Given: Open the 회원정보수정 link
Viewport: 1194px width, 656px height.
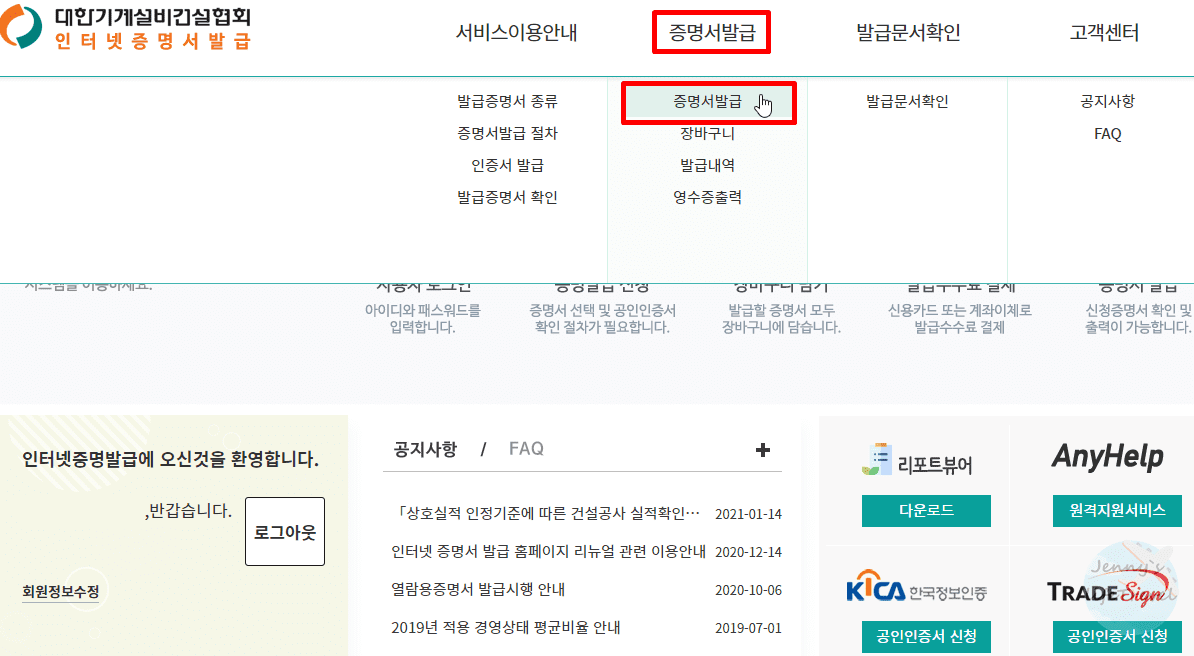Looking at the screenshot, I should click(x=61, y=592).
